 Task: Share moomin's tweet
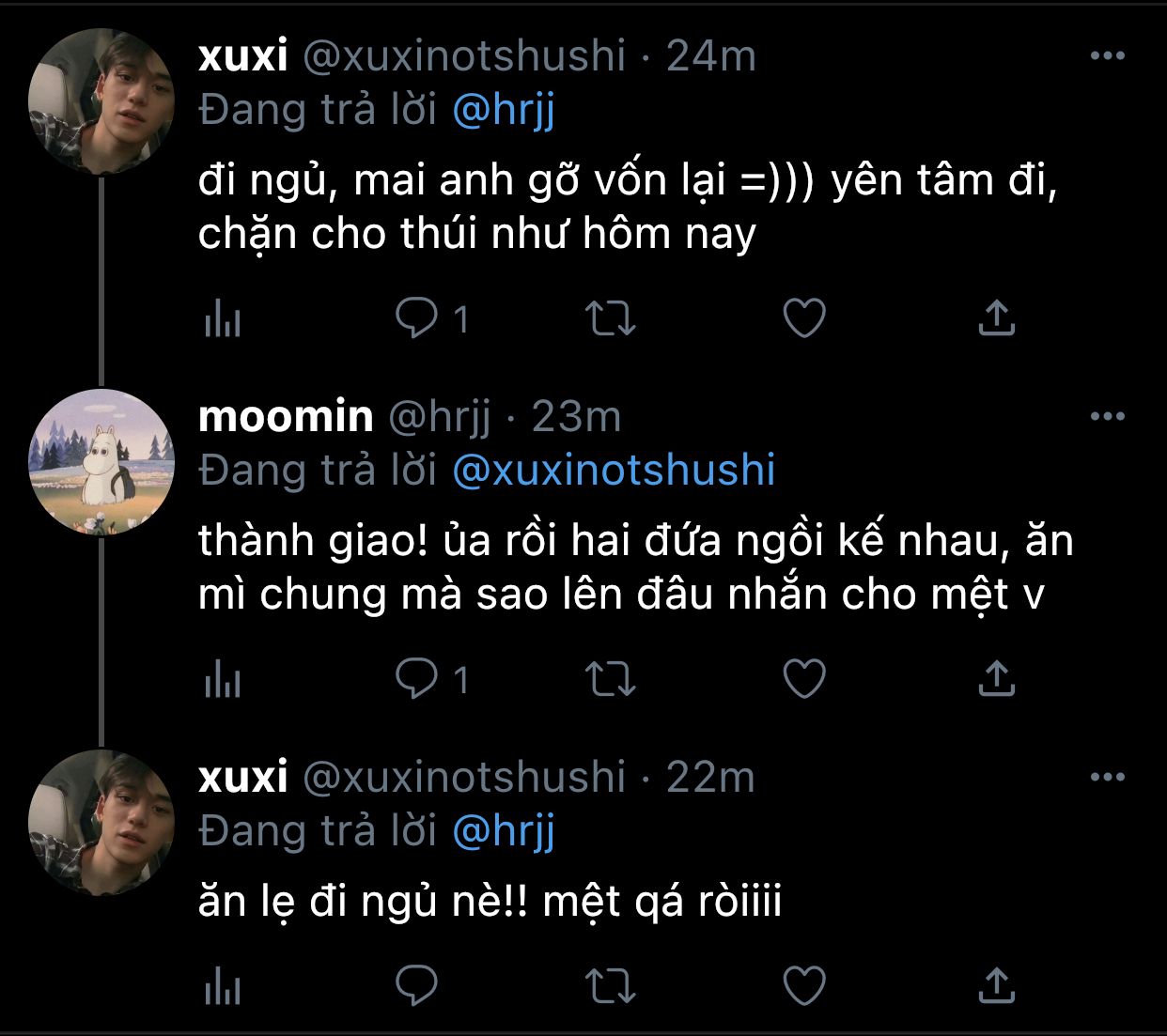pyautogui.click(x=997, y=678)
